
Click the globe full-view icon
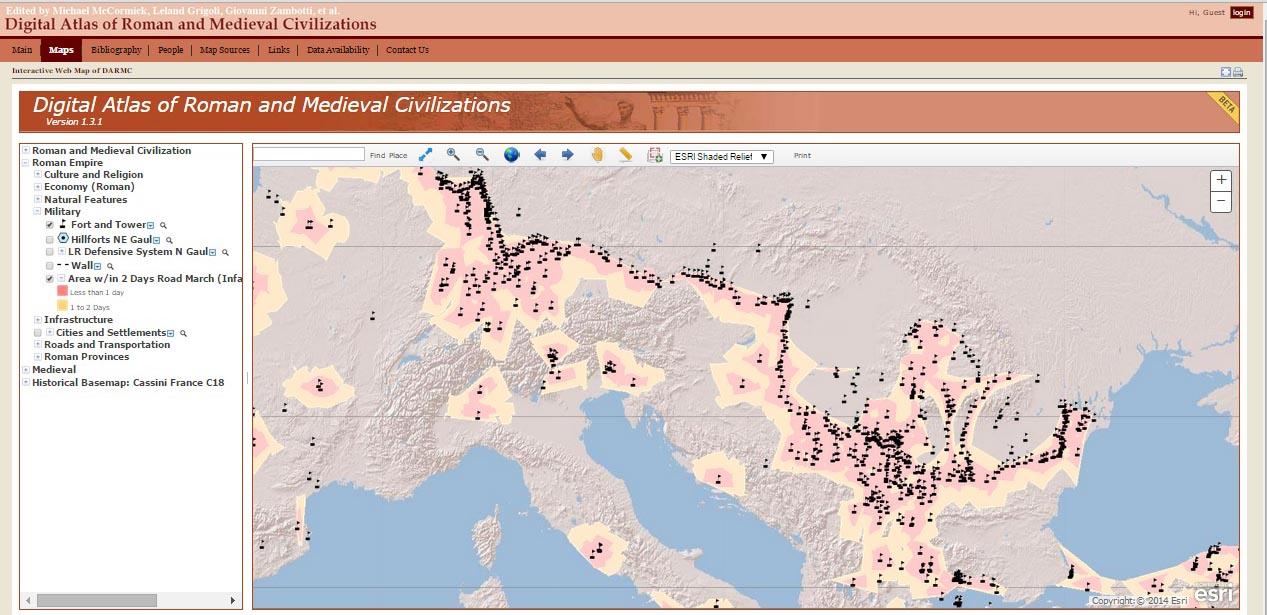[x=511, y=155]
